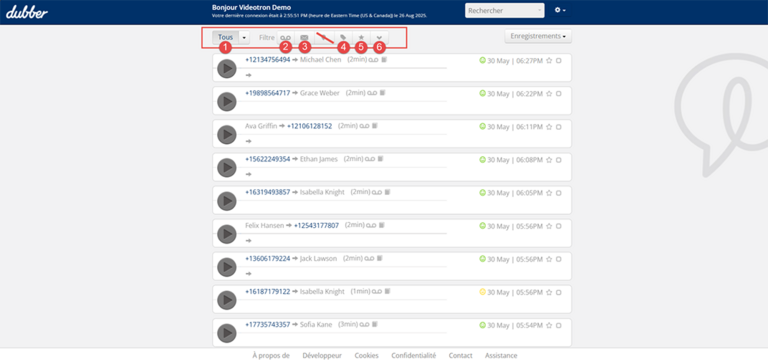Play the Felix Hansen recording
The width and height of the screenshot is (768, 364).
coord(227,234)
